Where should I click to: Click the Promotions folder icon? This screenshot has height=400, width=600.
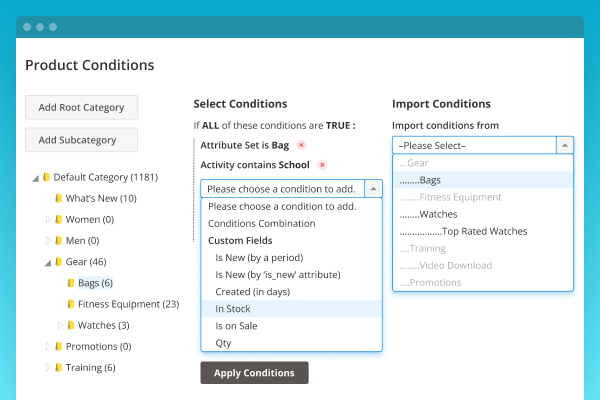point(59,346)
